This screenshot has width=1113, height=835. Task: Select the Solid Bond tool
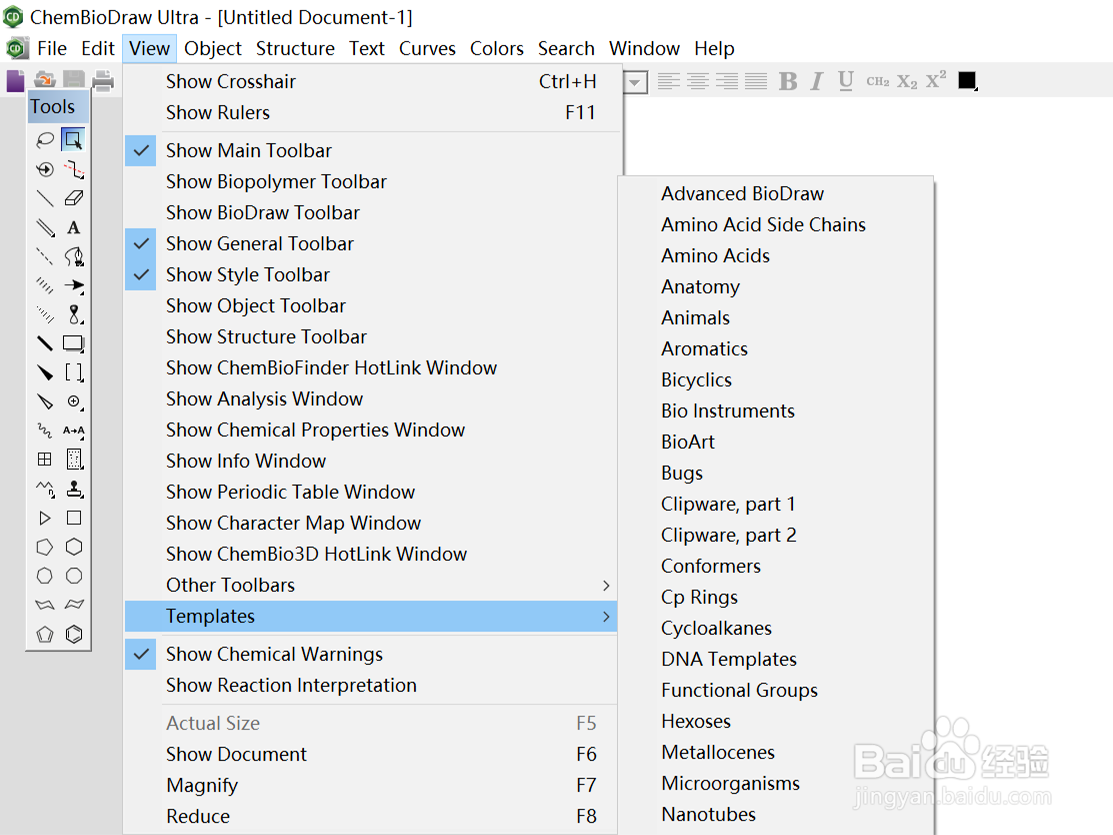tap(45, 198)
